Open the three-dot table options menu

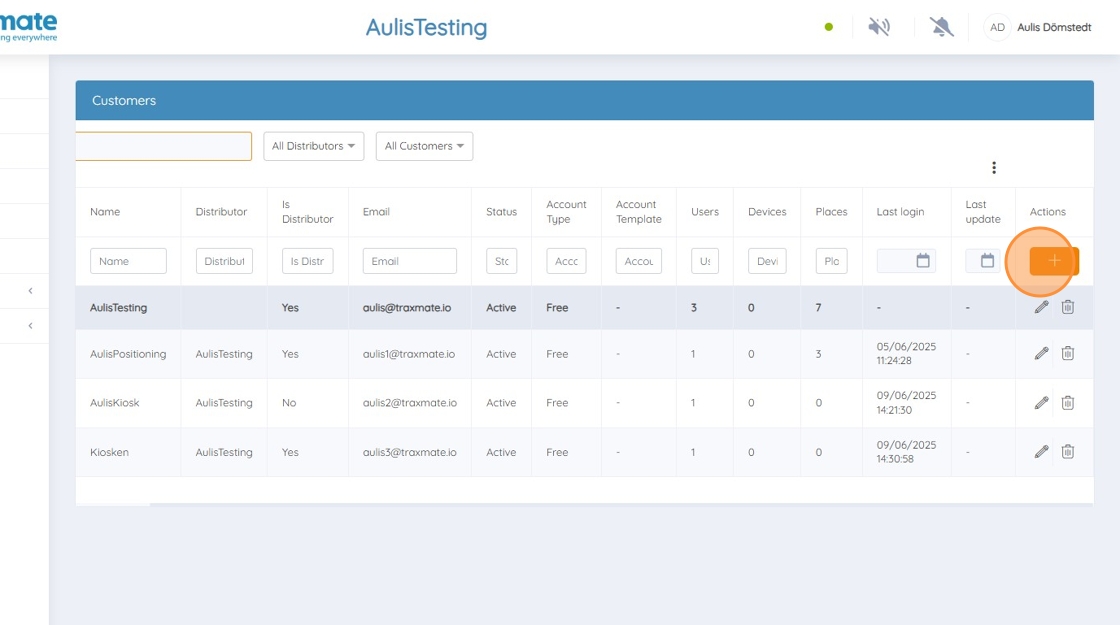(994, 168)
